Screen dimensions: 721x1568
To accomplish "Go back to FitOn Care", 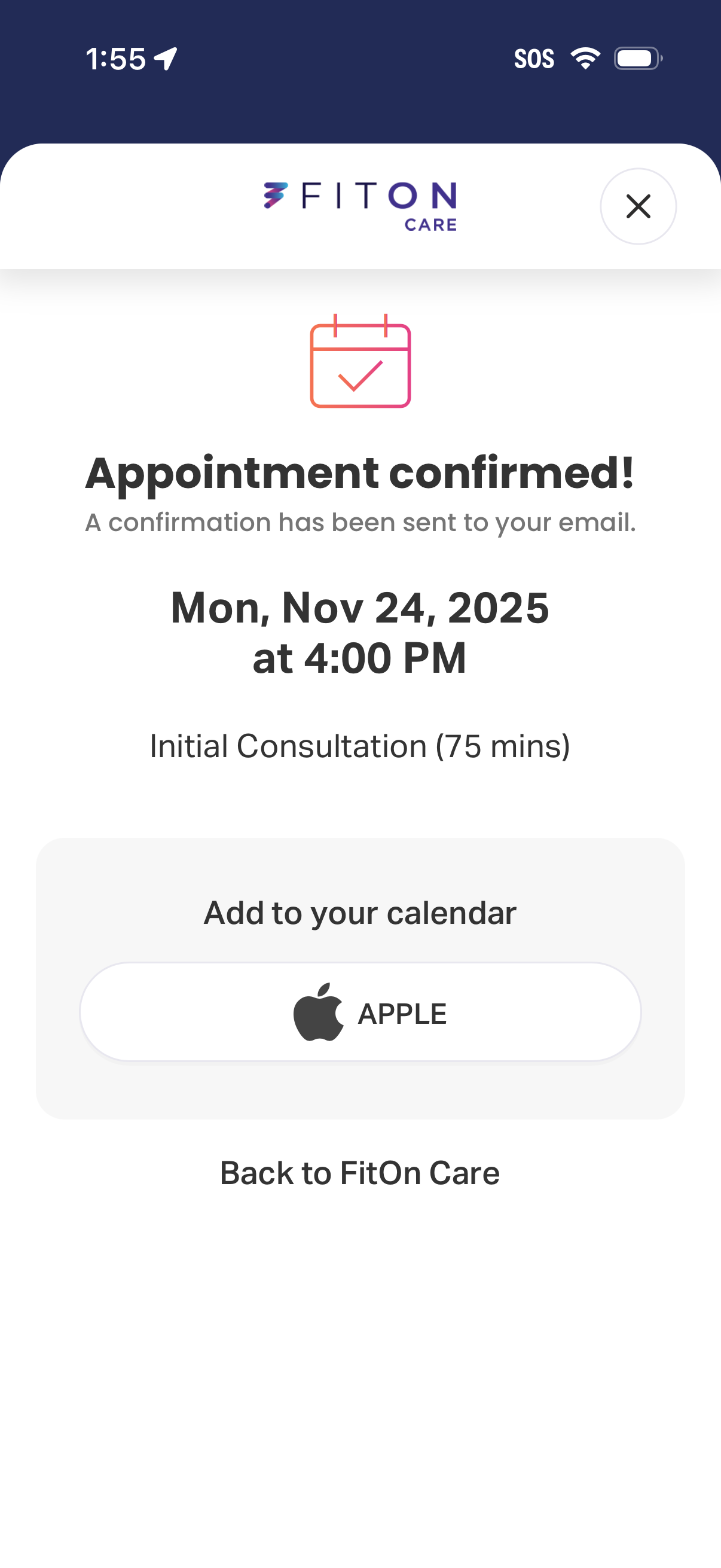I will pyautogui.click(x=360, y=1173).
